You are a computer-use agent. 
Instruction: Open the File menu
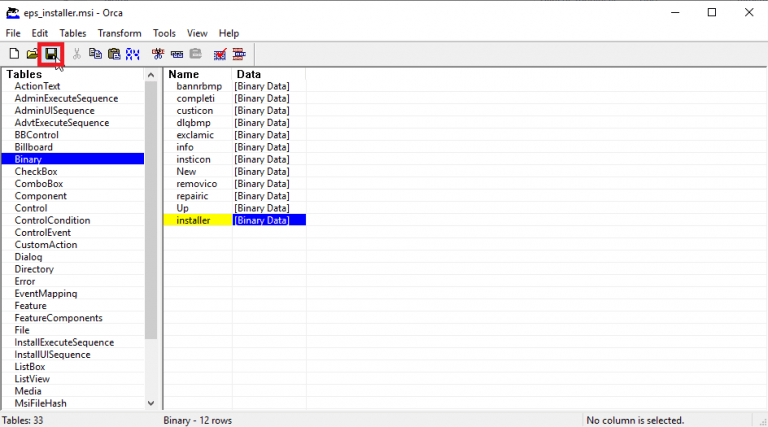13,33
